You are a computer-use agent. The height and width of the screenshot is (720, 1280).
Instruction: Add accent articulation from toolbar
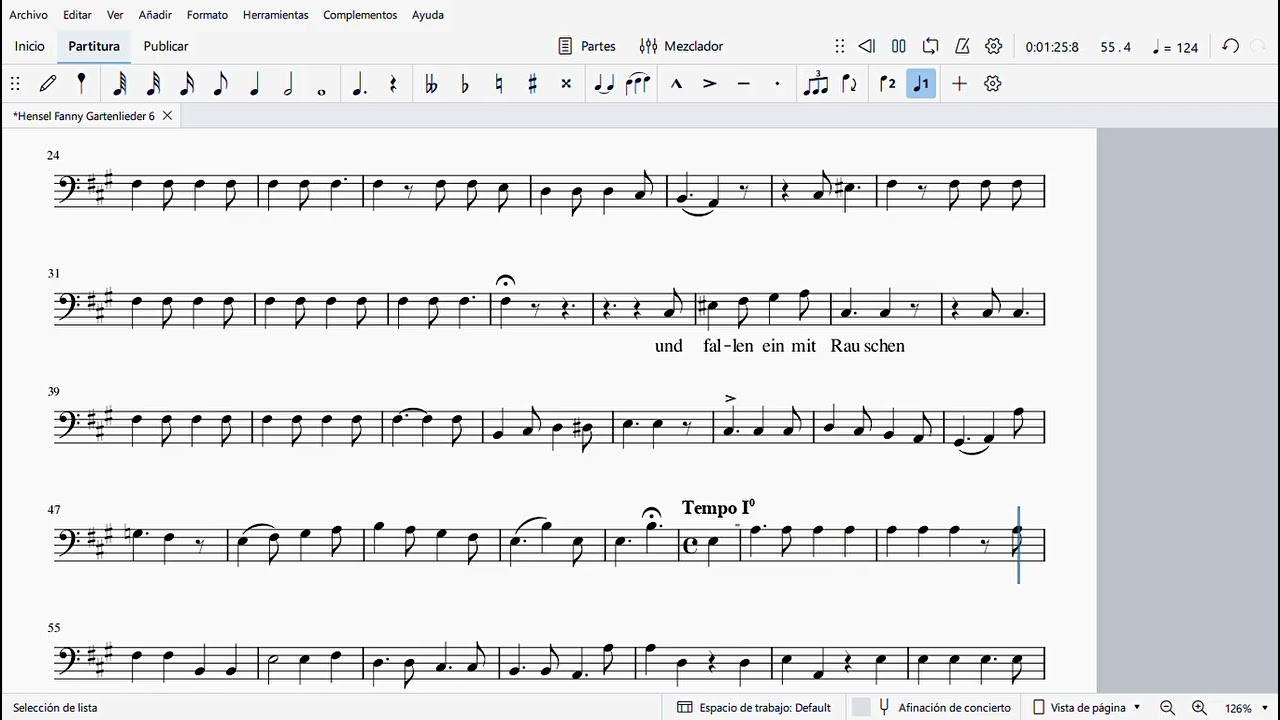(x=710, y=84)
